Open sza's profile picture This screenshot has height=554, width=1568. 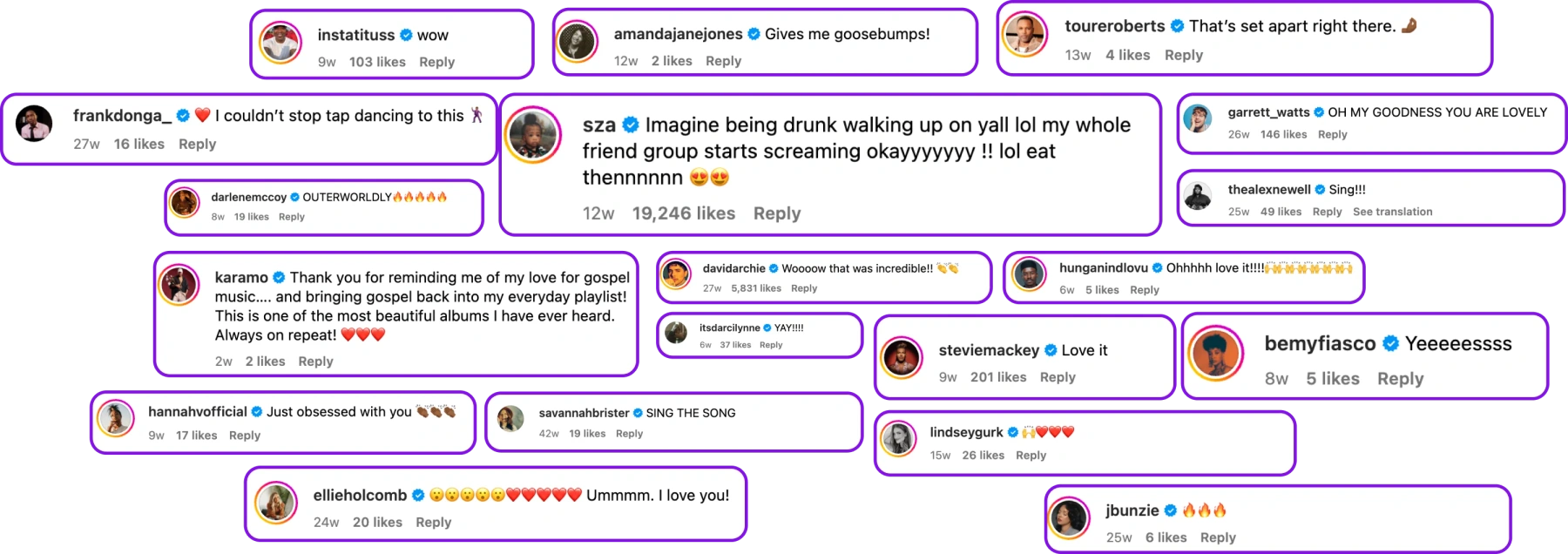tap(533, 135)
